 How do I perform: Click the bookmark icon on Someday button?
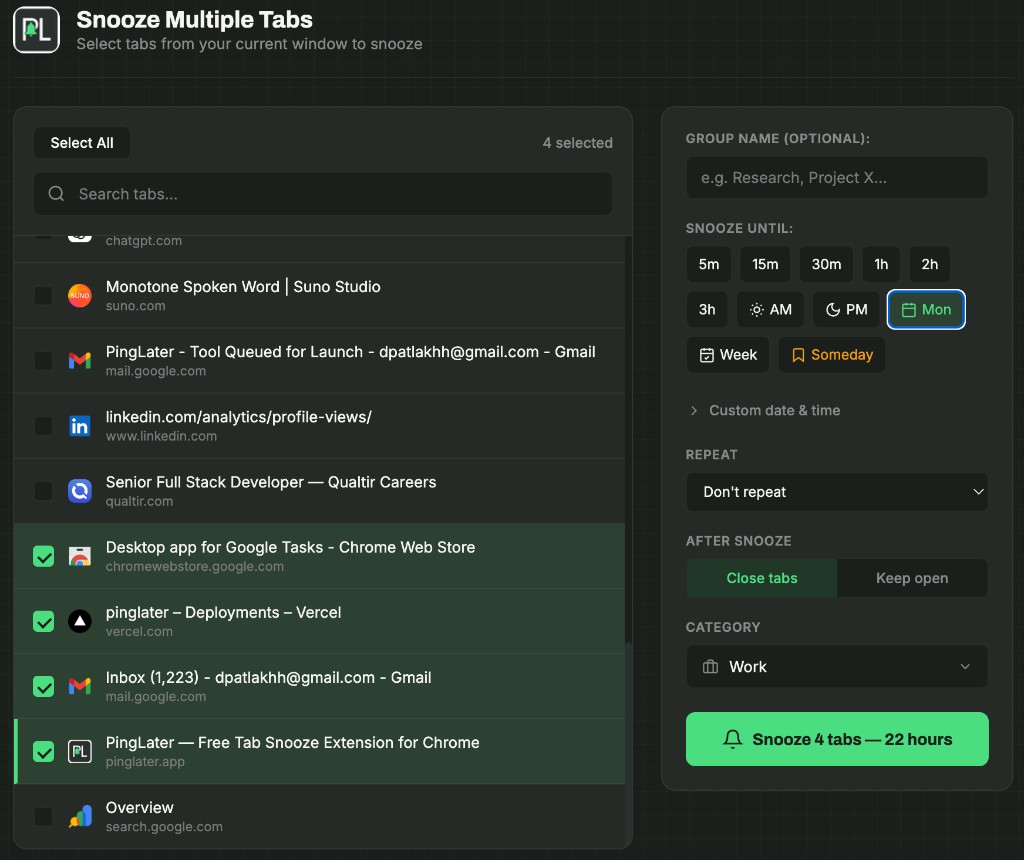tap(798, 355)
